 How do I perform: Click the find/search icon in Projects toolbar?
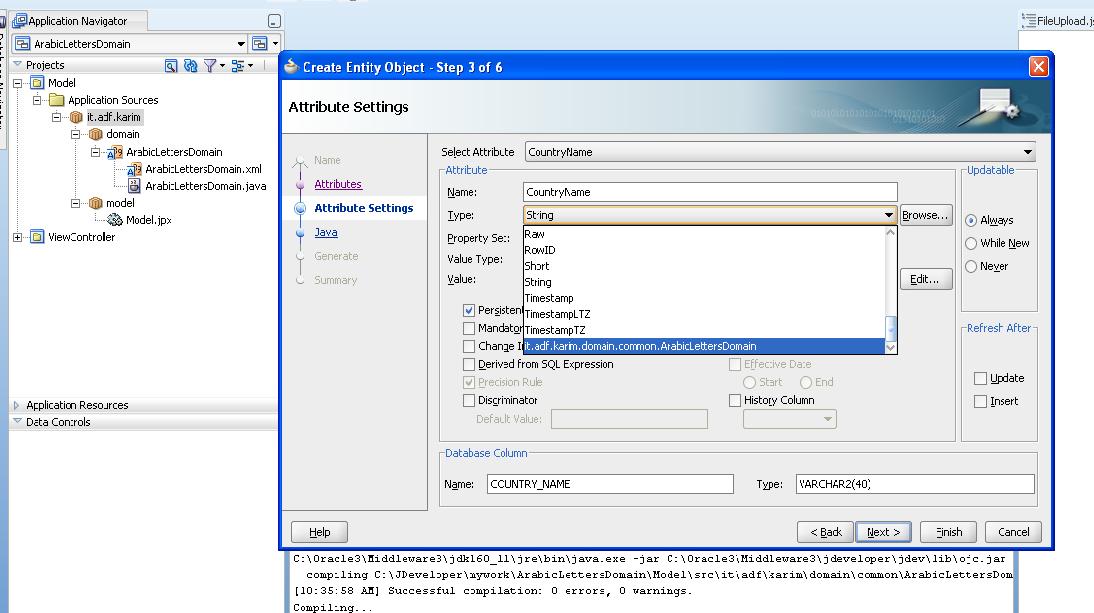[171, 66]
